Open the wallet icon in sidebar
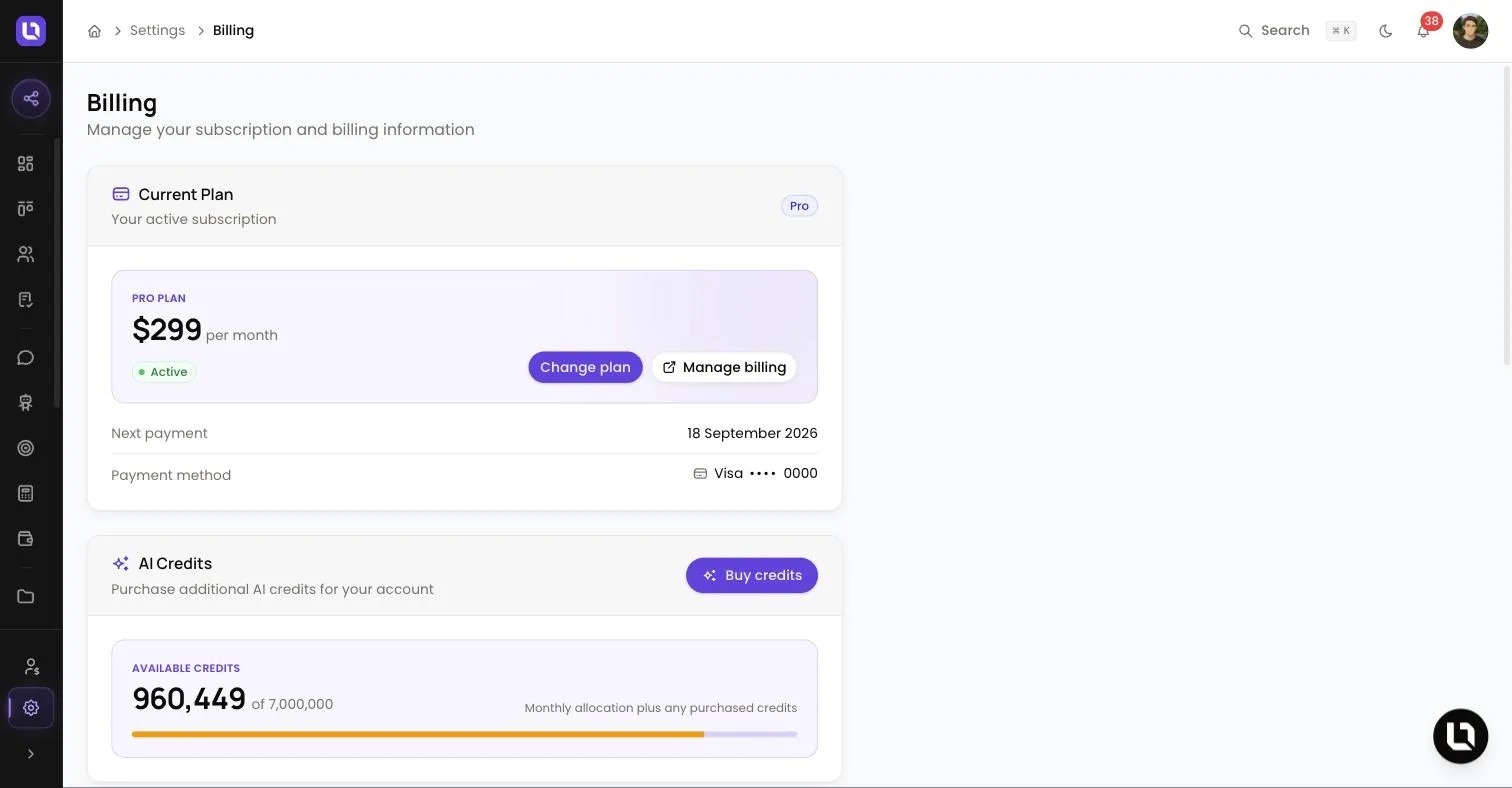Image resolution: width=1512 pixels, height=788 pixels. pos(26,539)
